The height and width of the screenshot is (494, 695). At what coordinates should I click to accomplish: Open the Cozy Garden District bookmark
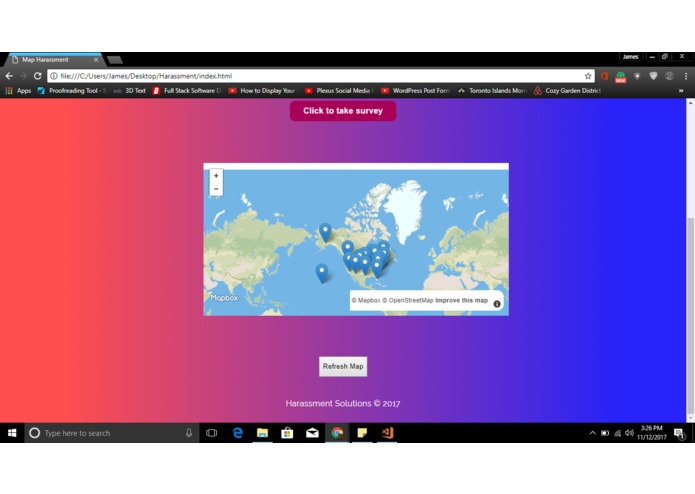pos(568,91)
